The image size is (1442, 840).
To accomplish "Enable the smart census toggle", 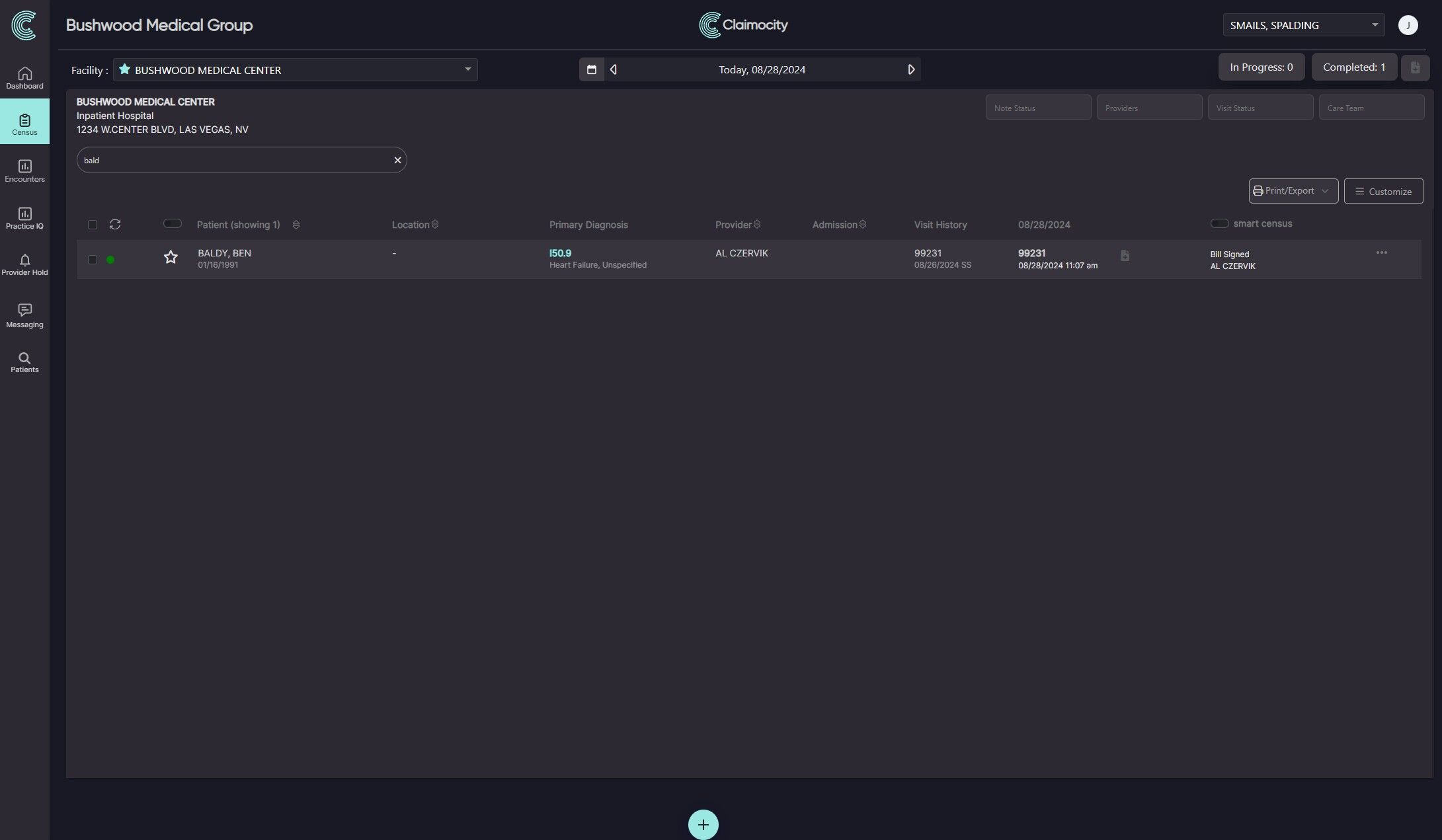I will click(x=1219, y=223).
